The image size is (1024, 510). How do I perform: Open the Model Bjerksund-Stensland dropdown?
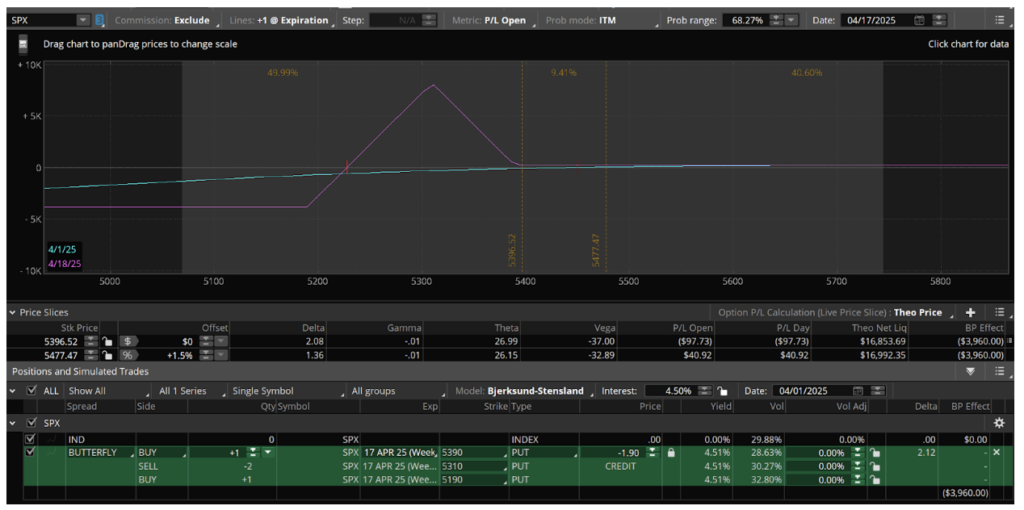tap(524, 391)
